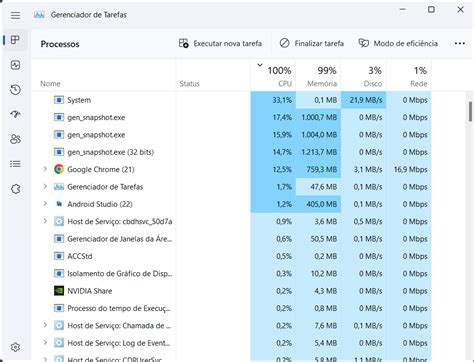Image resolution: width=474 pixels, height=362 pixels.
Task: Click the Android Studio process icon
Action: [59, 204]
